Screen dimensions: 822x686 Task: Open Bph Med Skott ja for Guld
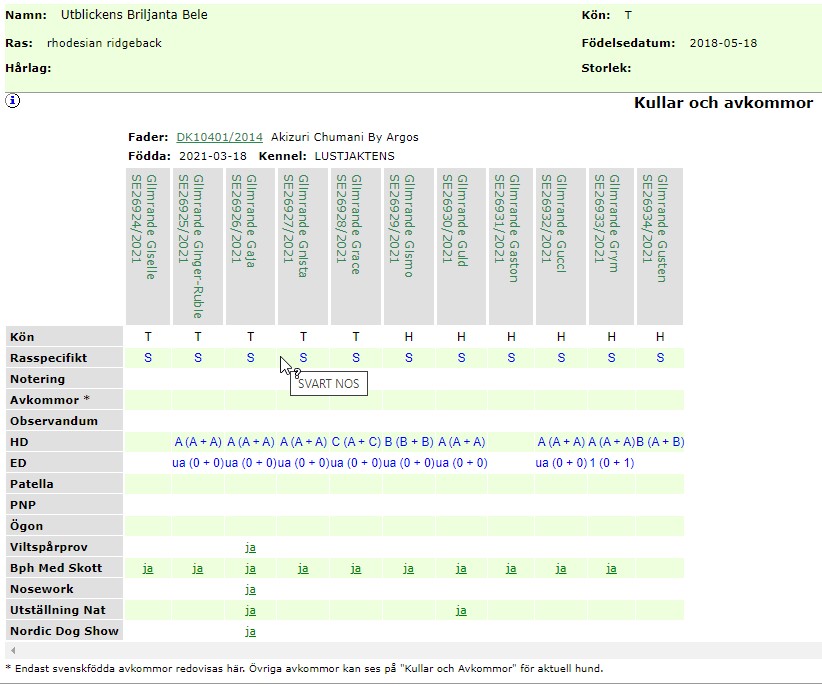tap(461, 569)
